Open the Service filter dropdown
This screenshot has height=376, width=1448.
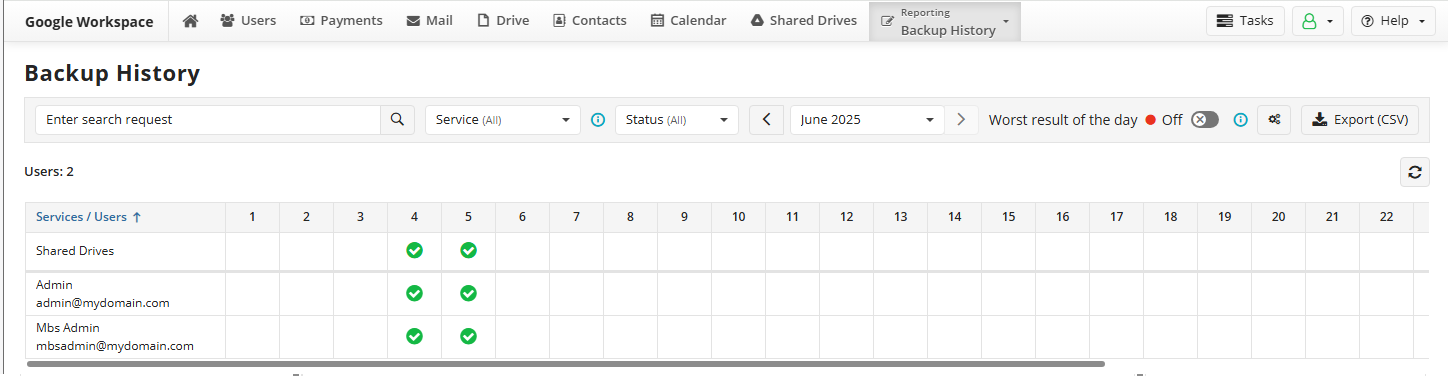click(x=503, y=119)
